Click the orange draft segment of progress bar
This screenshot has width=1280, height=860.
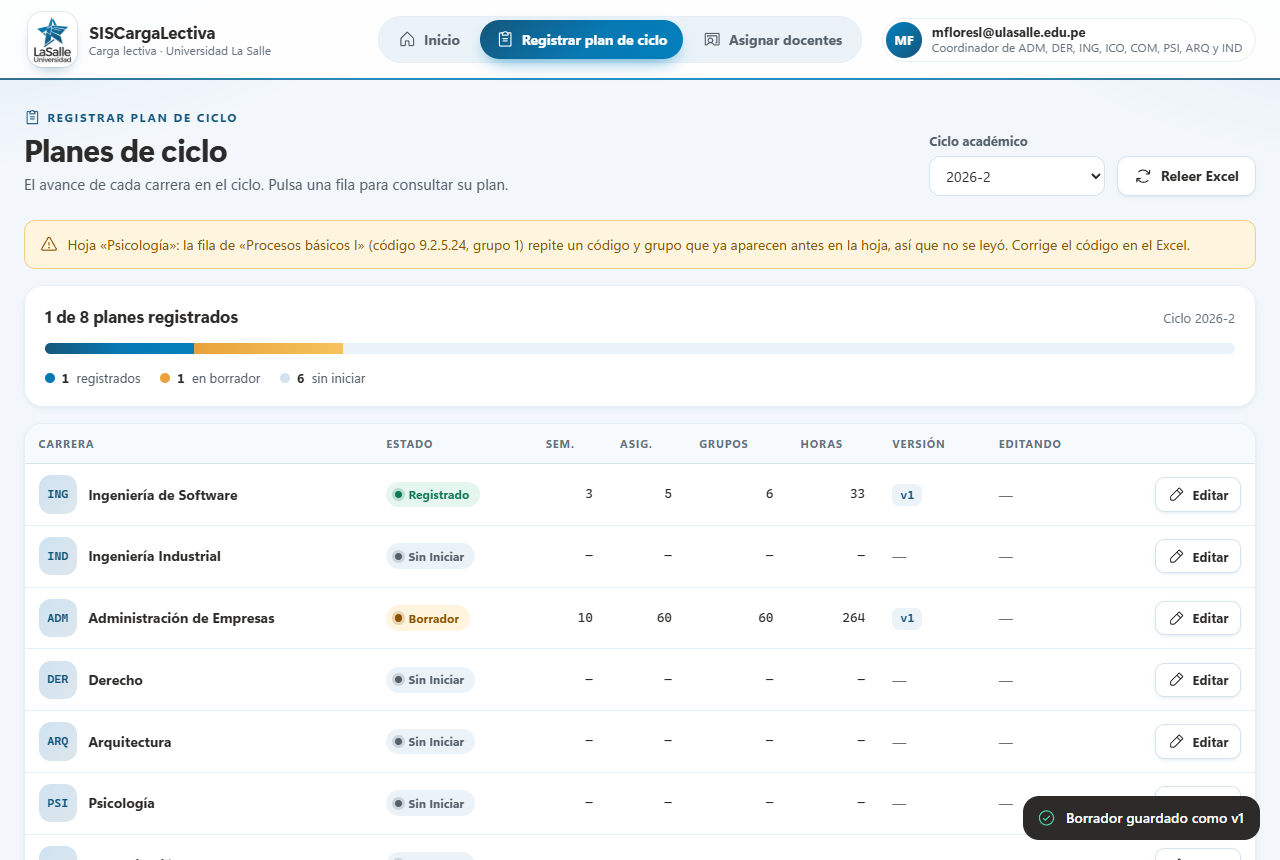coord(268,348)
